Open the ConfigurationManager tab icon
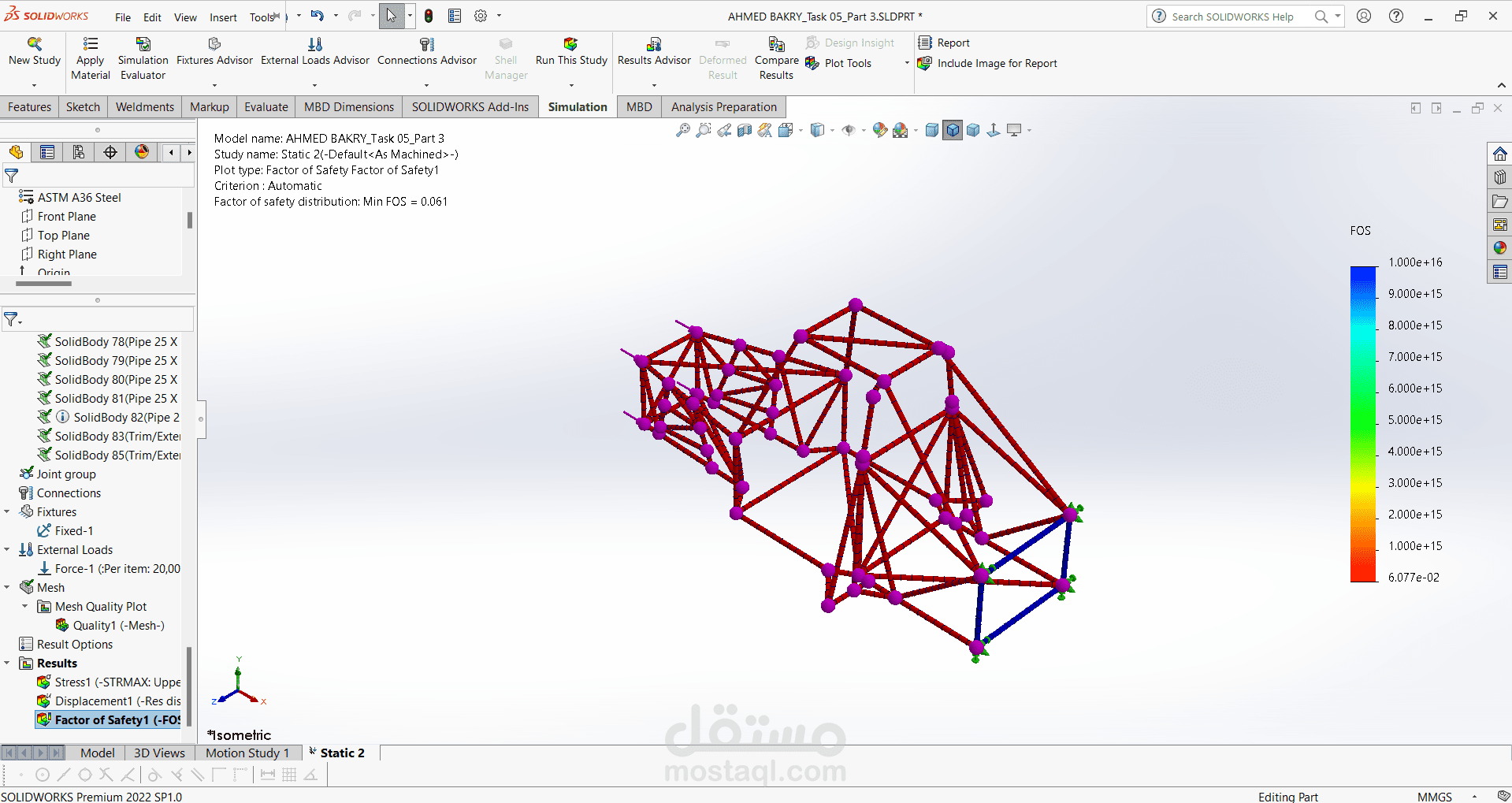 (x=79, y=152)
